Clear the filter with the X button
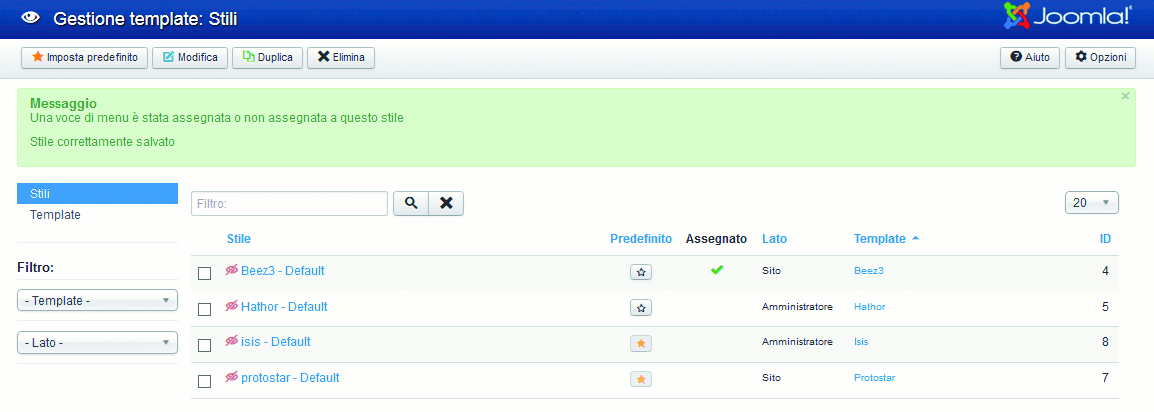Image resolution: width=1154 pixels, height=412 pixels. (x=446, y=204)
